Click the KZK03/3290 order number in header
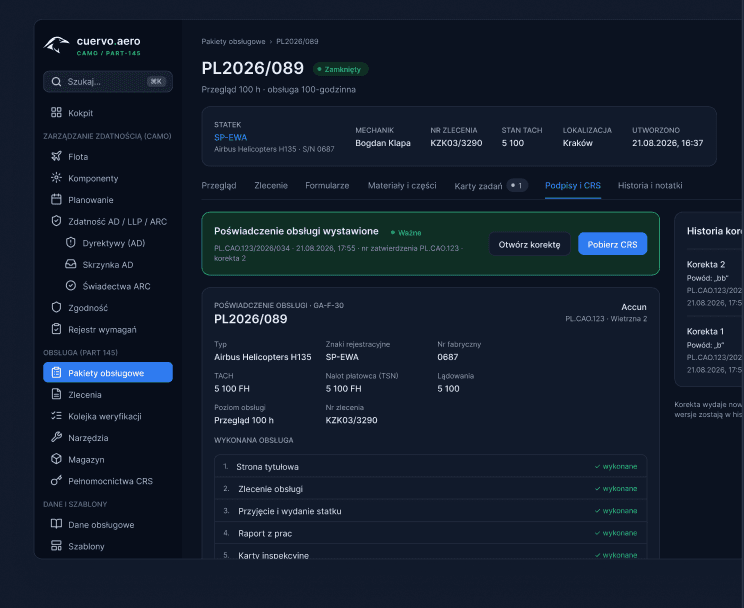The height and width of the screenshot is (608, 744). (x=456, y=143)
